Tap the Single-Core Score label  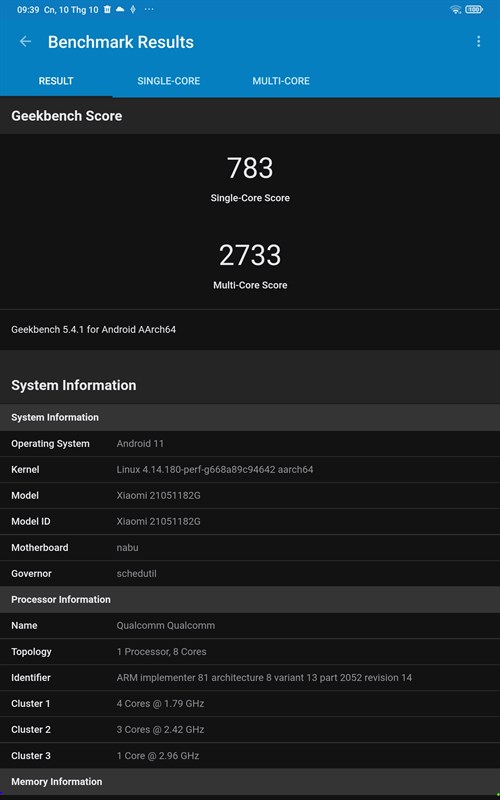(x=250, y=198)
